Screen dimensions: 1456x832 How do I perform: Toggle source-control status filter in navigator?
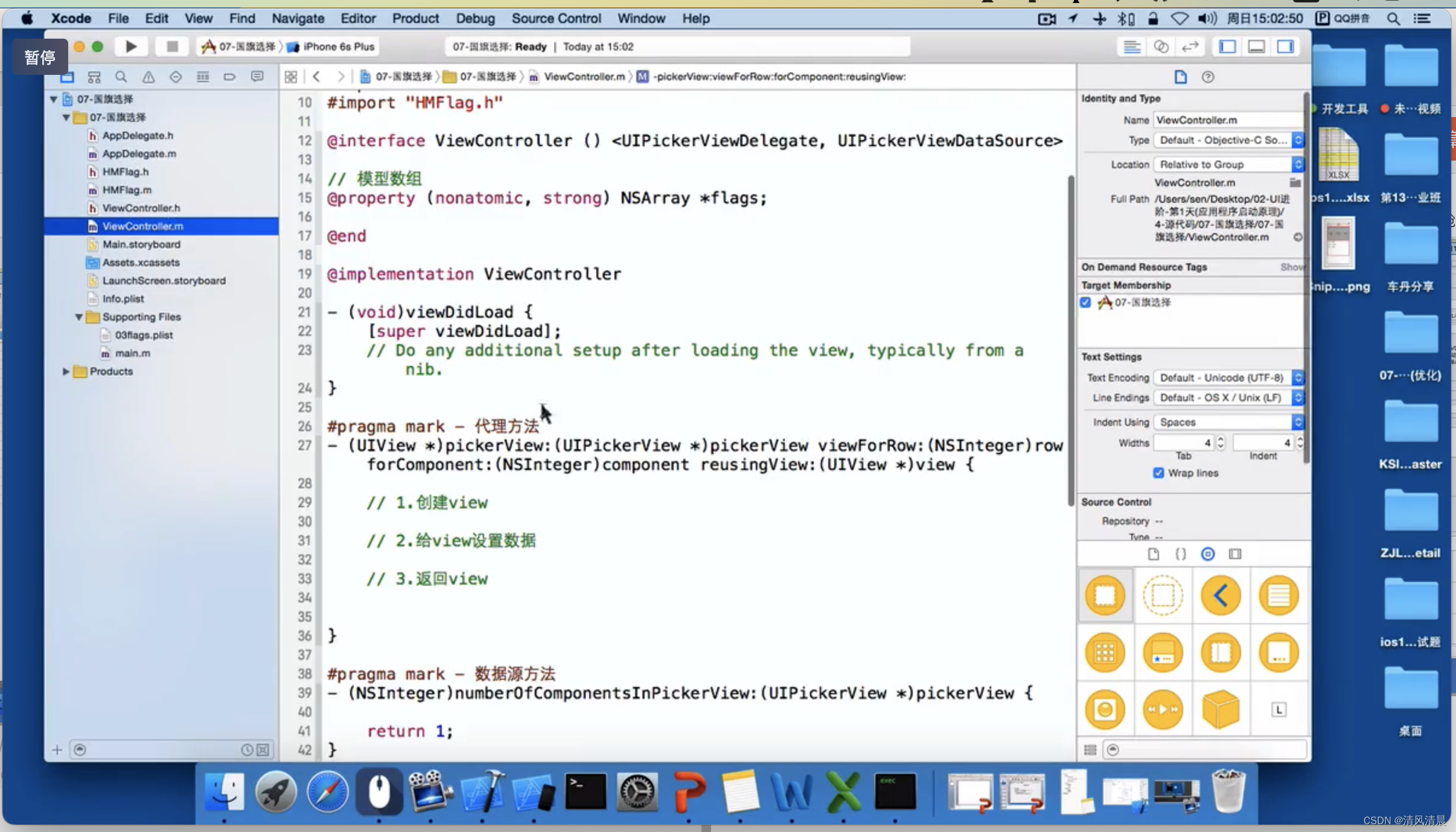(x=263, y=750)
